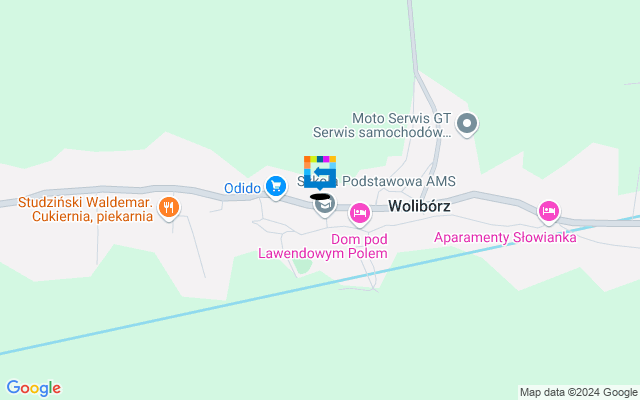The height and width of the screenshot is (400, 640).
Task: Select the Odido text label
Action: tap(242, 188)
